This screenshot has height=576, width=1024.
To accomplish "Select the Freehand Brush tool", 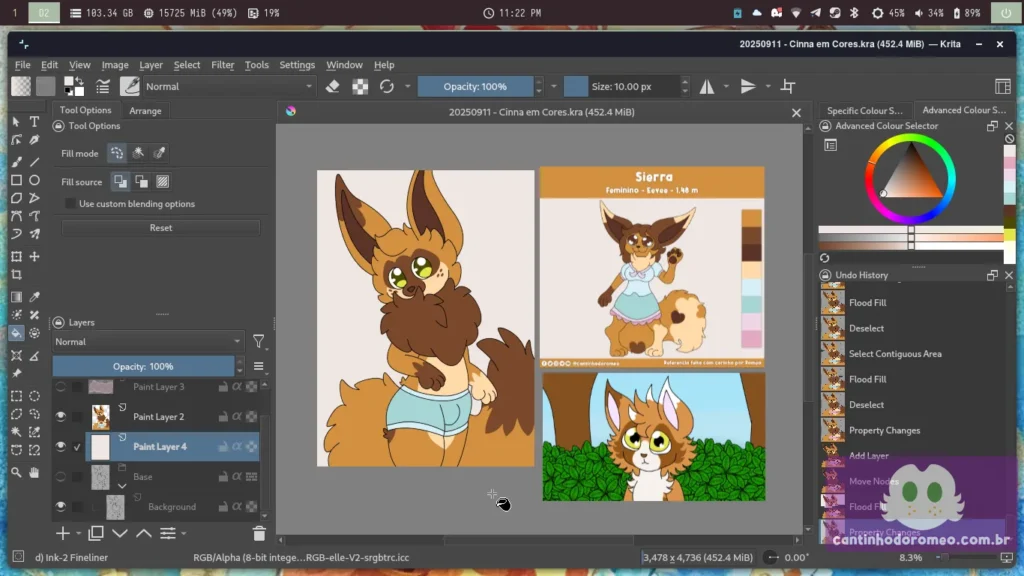I will pos(16,161).
